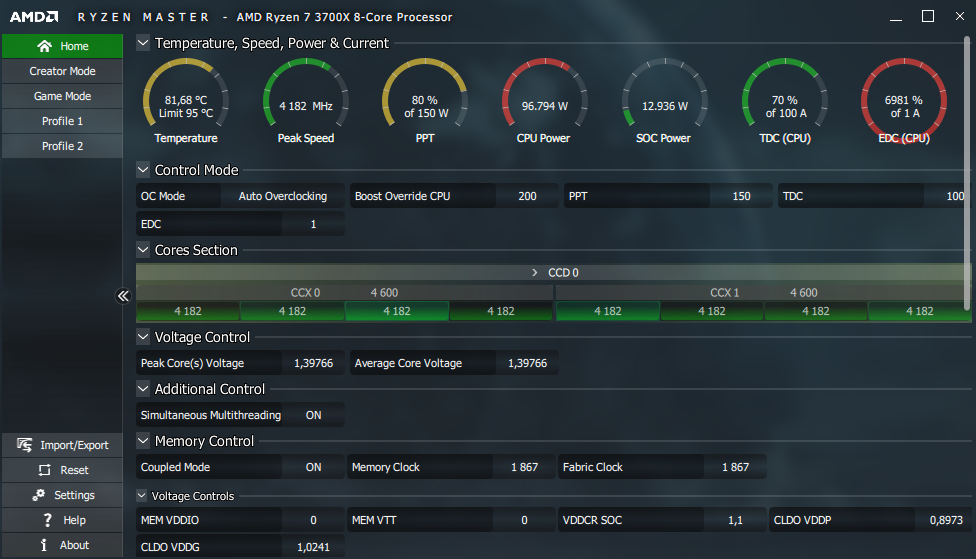Select Profile 1
This screenshot has width=976, height=559.
coord(62,121)
